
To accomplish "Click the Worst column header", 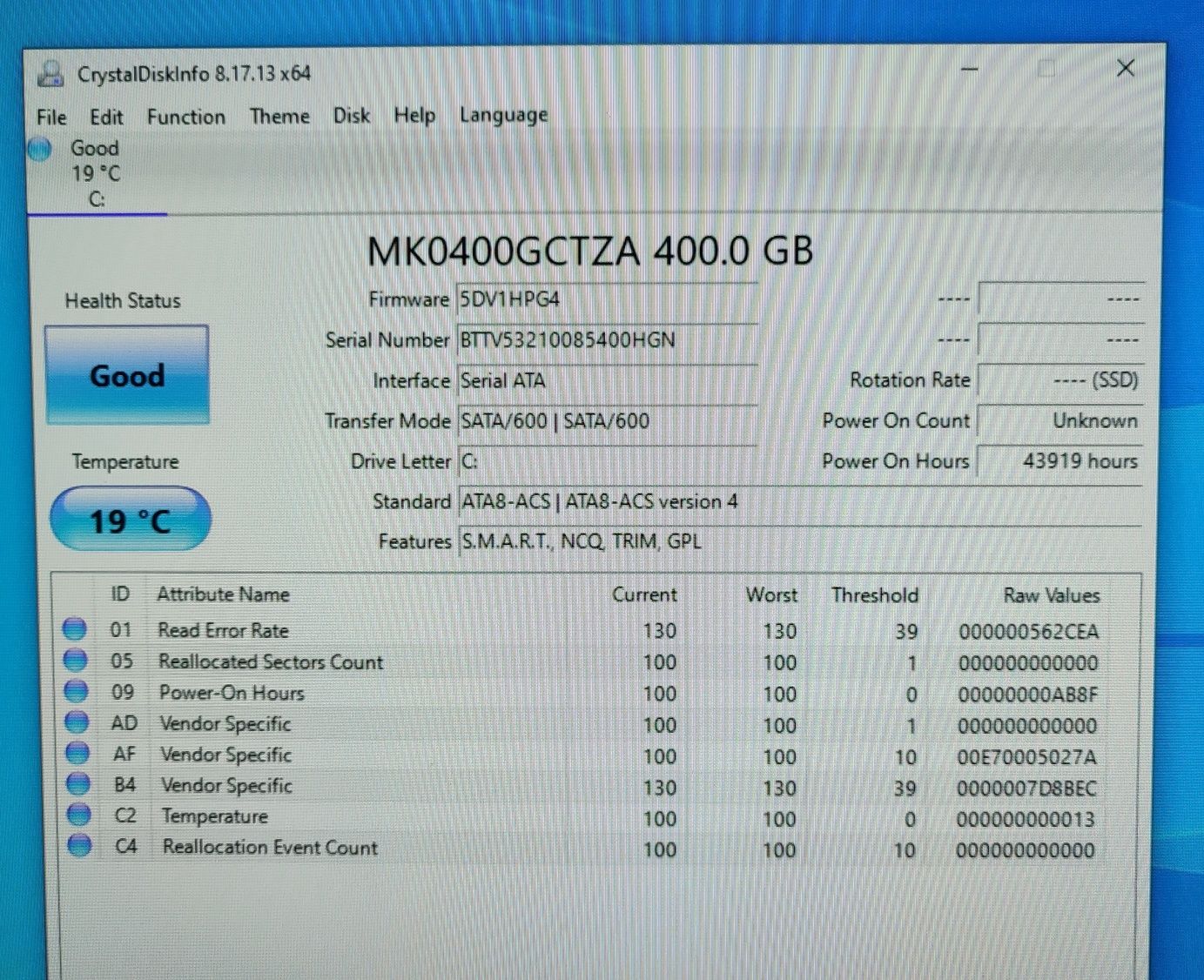I will [771, 595].
